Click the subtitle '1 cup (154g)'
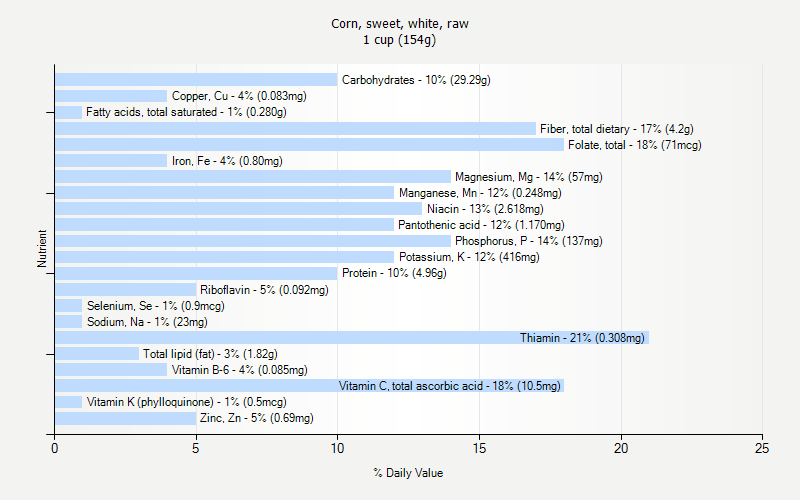This screenshot has width=800, height=500. point(399,40)
